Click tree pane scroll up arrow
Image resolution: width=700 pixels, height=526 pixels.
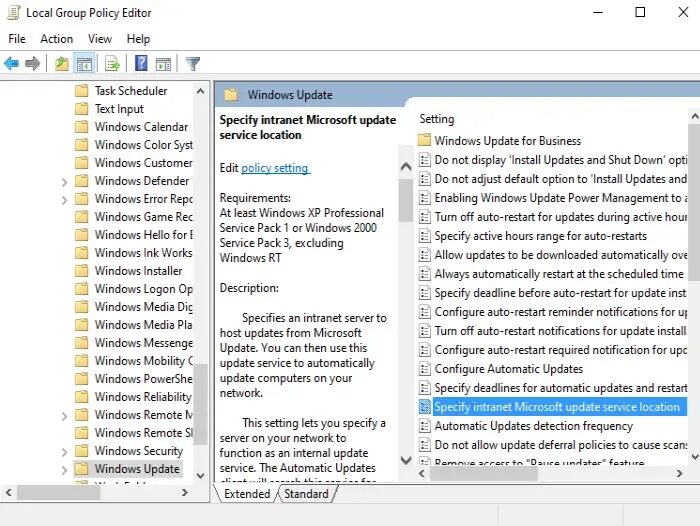[200, 91]
